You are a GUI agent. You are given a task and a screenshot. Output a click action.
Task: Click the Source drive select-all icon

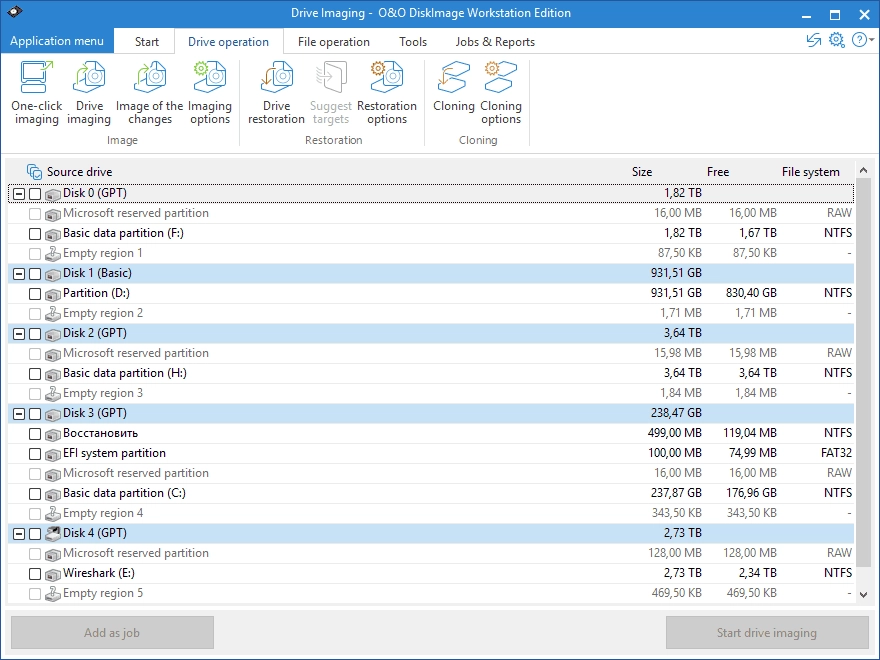click(34, 172)
